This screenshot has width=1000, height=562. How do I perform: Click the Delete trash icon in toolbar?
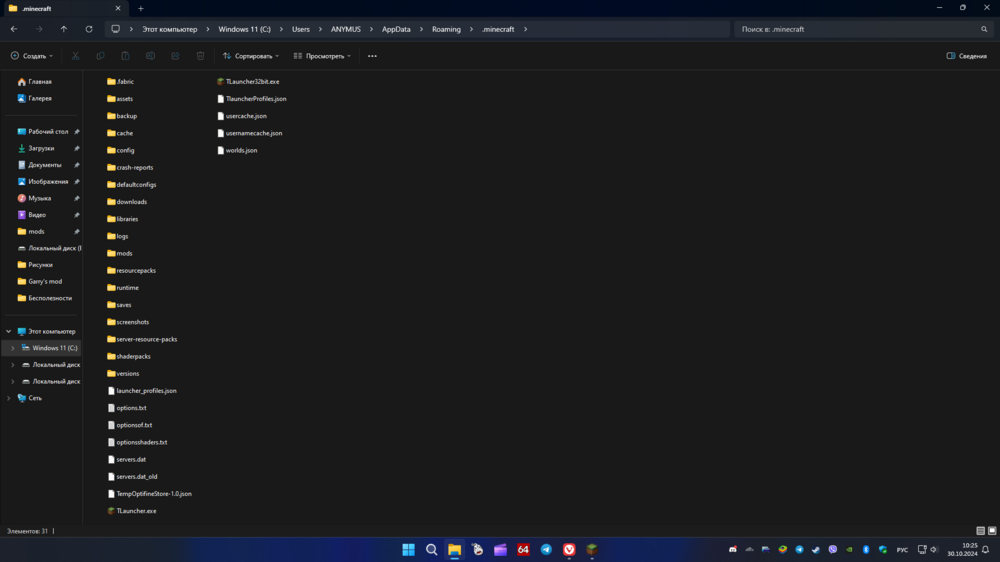tap(200, 56)
